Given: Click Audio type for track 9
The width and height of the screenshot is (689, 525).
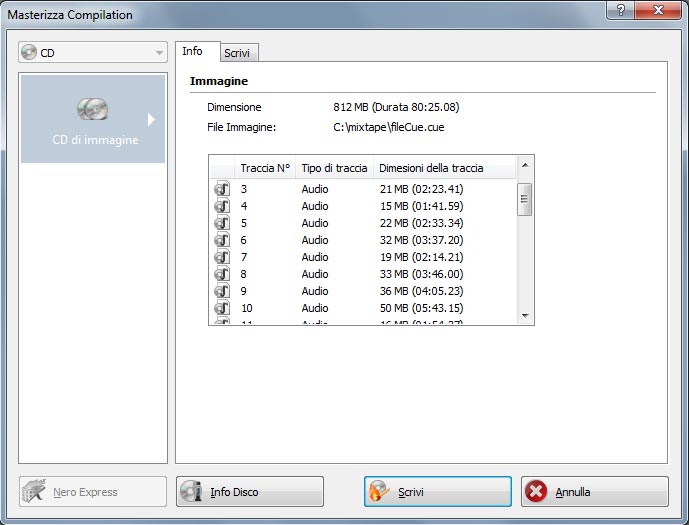Looking at the screenshot, I should pos(315,291).
